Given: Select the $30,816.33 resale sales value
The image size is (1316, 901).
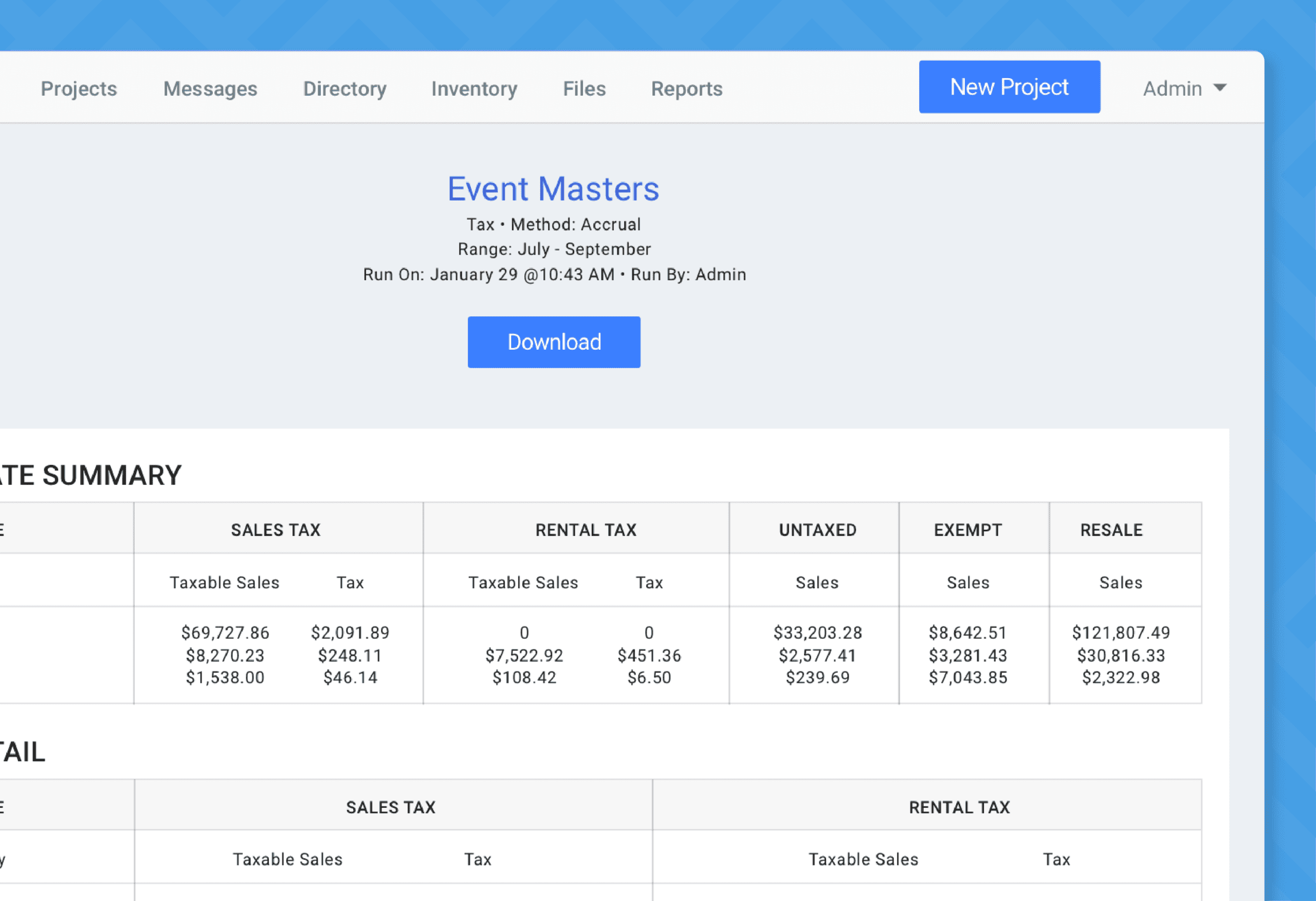Looking at the screenshot, I should point(1121,656).
